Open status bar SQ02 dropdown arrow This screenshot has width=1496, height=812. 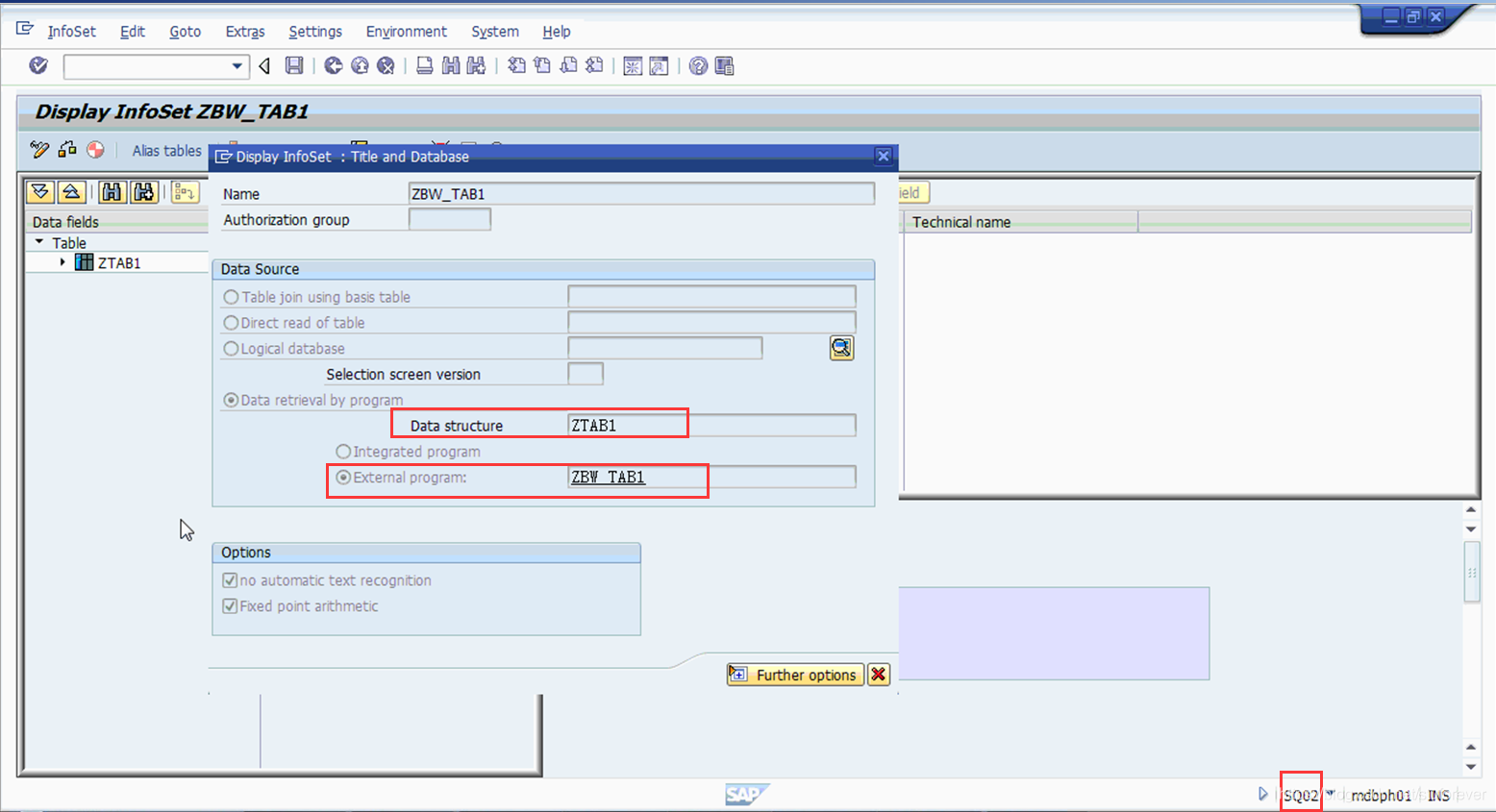pos(1331,794)
